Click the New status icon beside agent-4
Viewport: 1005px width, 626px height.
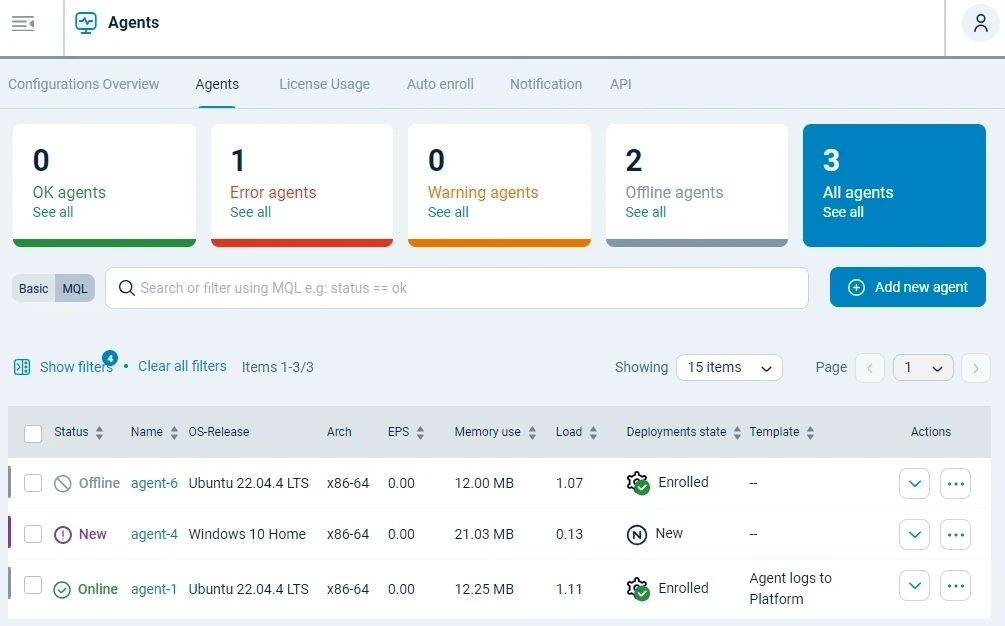61,534
